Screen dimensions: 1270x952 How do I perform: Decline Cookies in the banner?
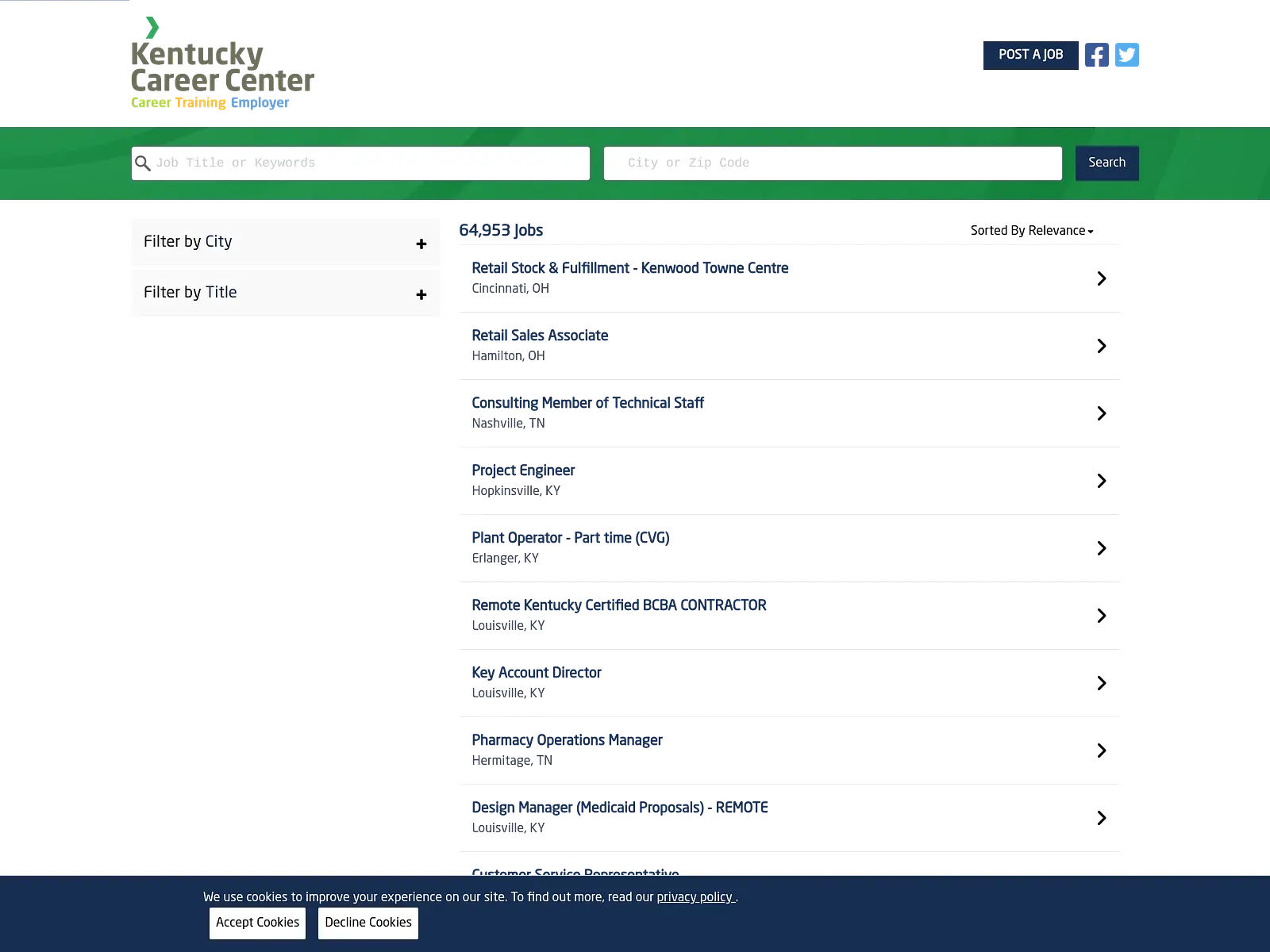368,923
